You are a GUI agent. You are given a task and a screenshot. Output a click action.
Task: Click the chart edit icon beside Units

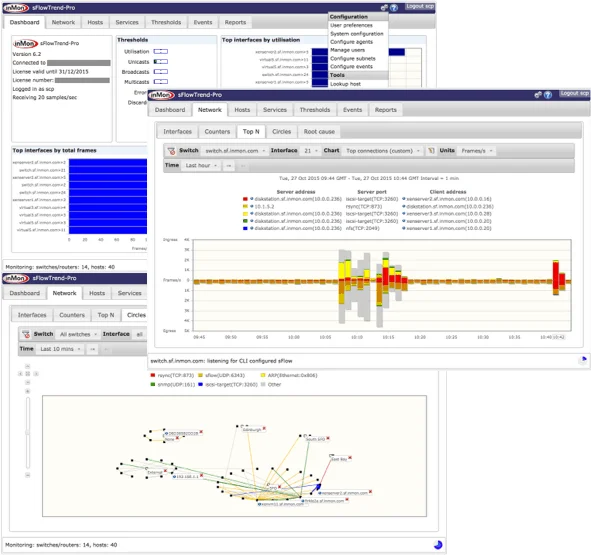pos(431,151)
